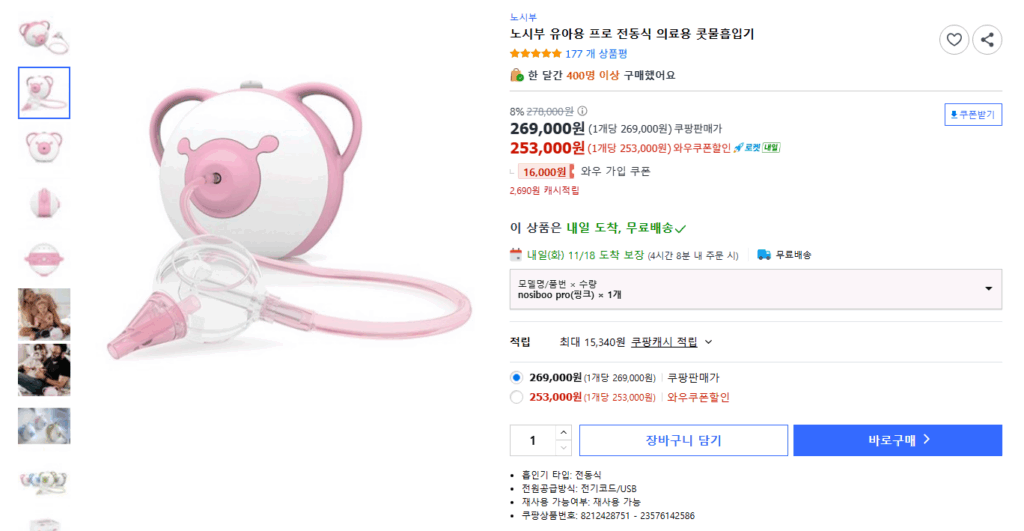Click the 장바구니 담기 button
Screen dimensions: 1024x531
[x=683, y=440]
